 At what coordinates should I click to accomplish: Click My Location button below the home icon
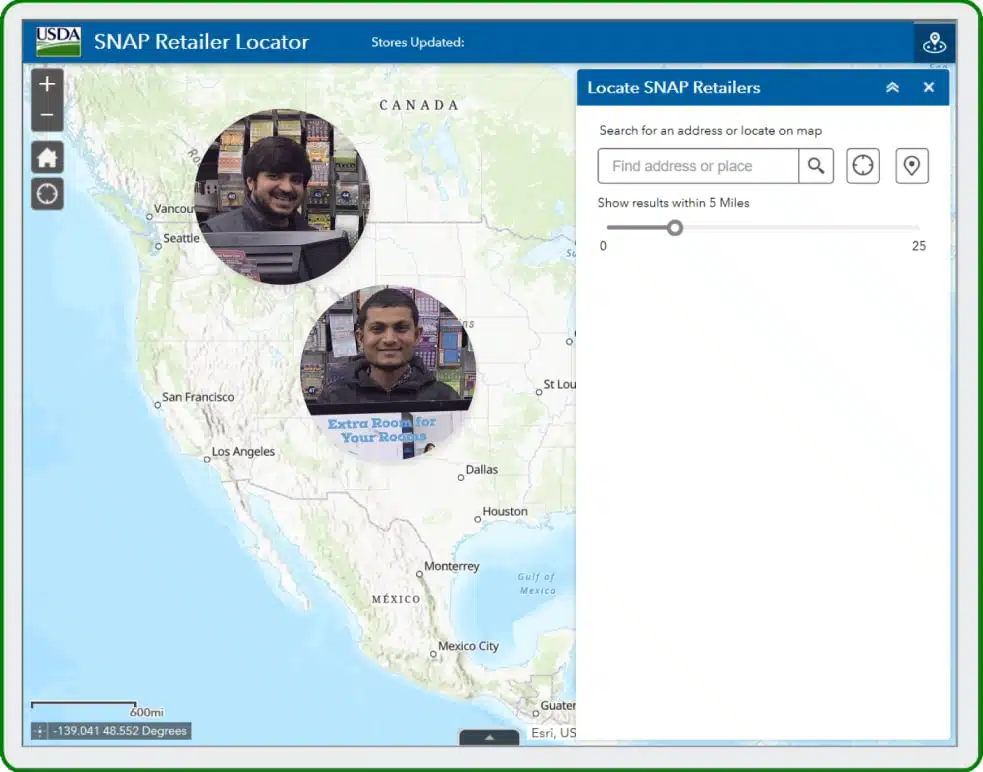pos(47,193)
